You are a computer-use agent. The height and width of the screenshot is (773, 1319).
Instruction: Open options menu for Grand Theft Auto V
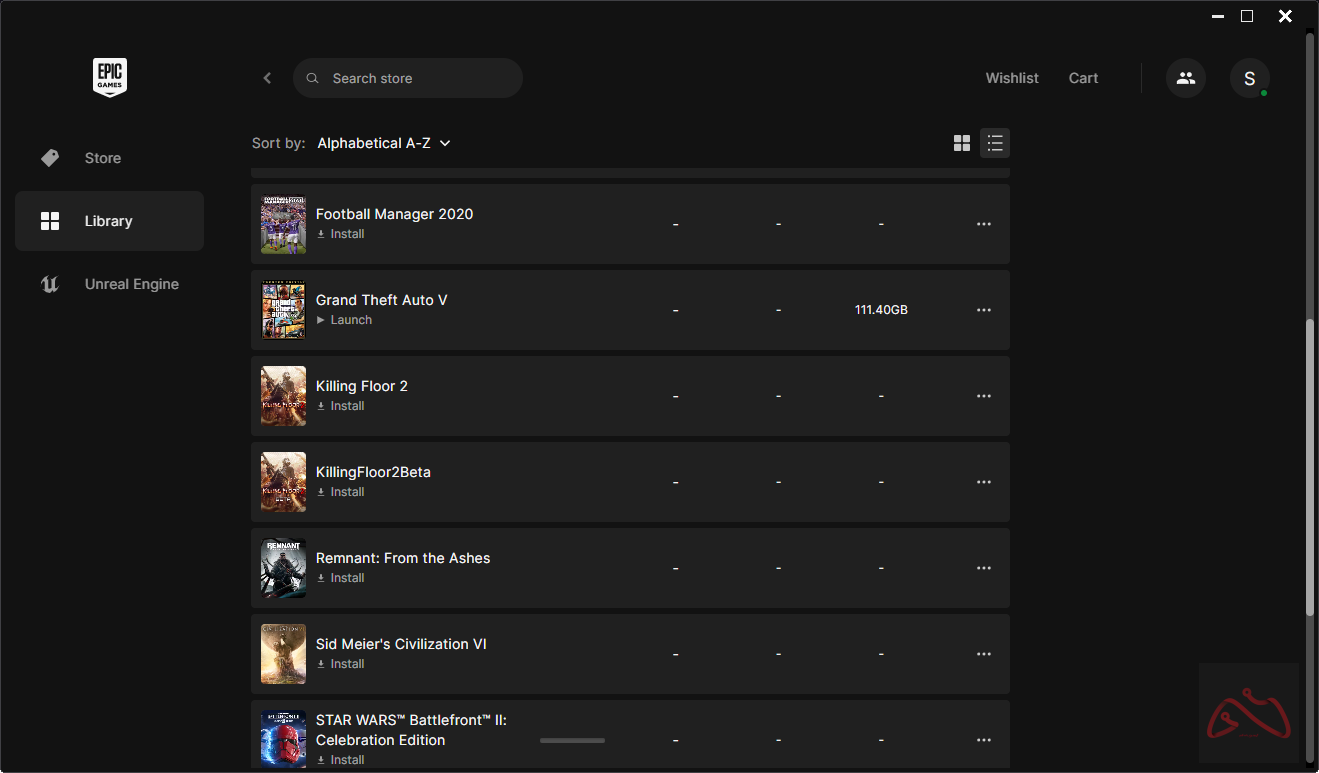tap(983, 310)
